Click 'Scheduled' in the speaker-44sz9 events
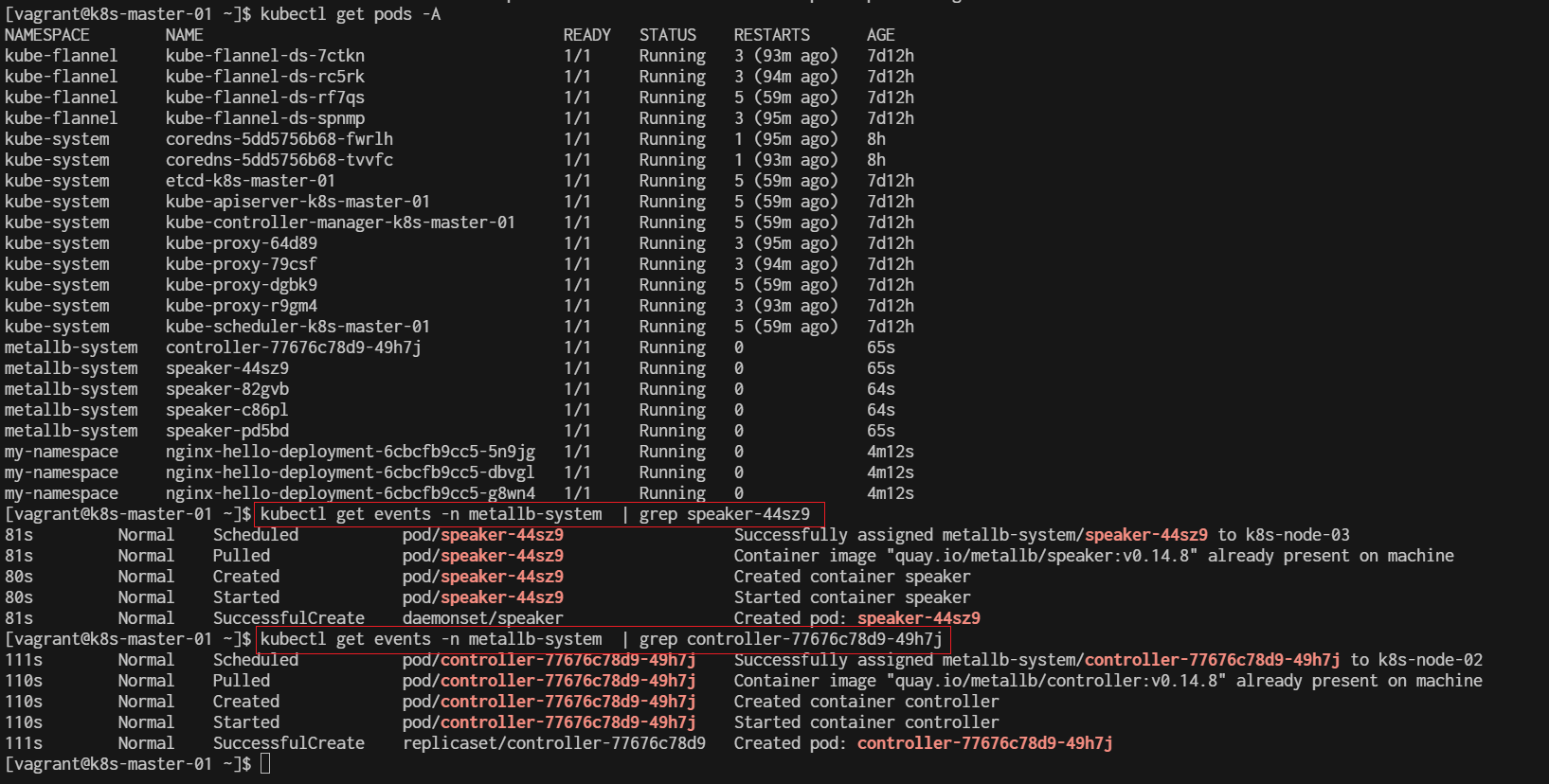The height and width of the screenshot is (784, 1549). pos(256,535)
